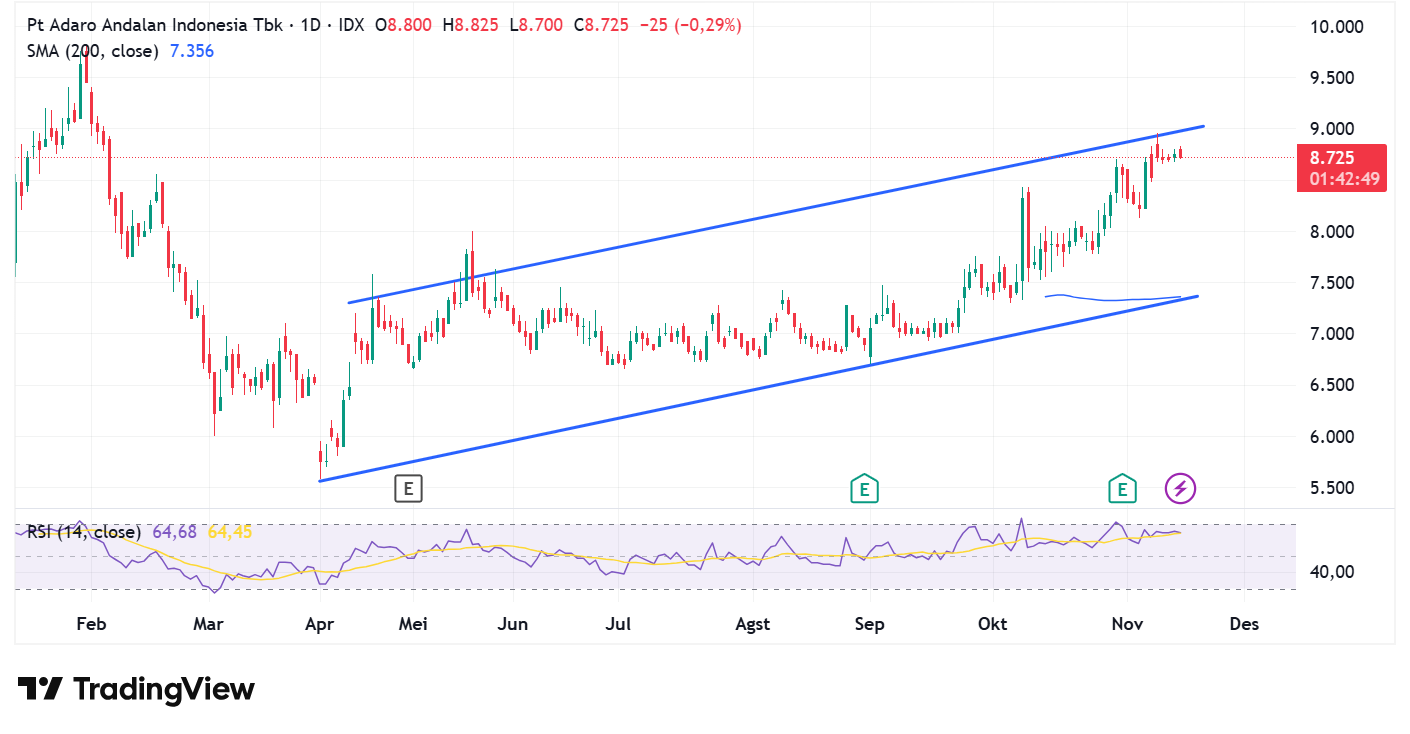Viewport: 1410px width, 734px height.
Task: Click the Jul label on time axis
Action: click(x=618, y=624)
